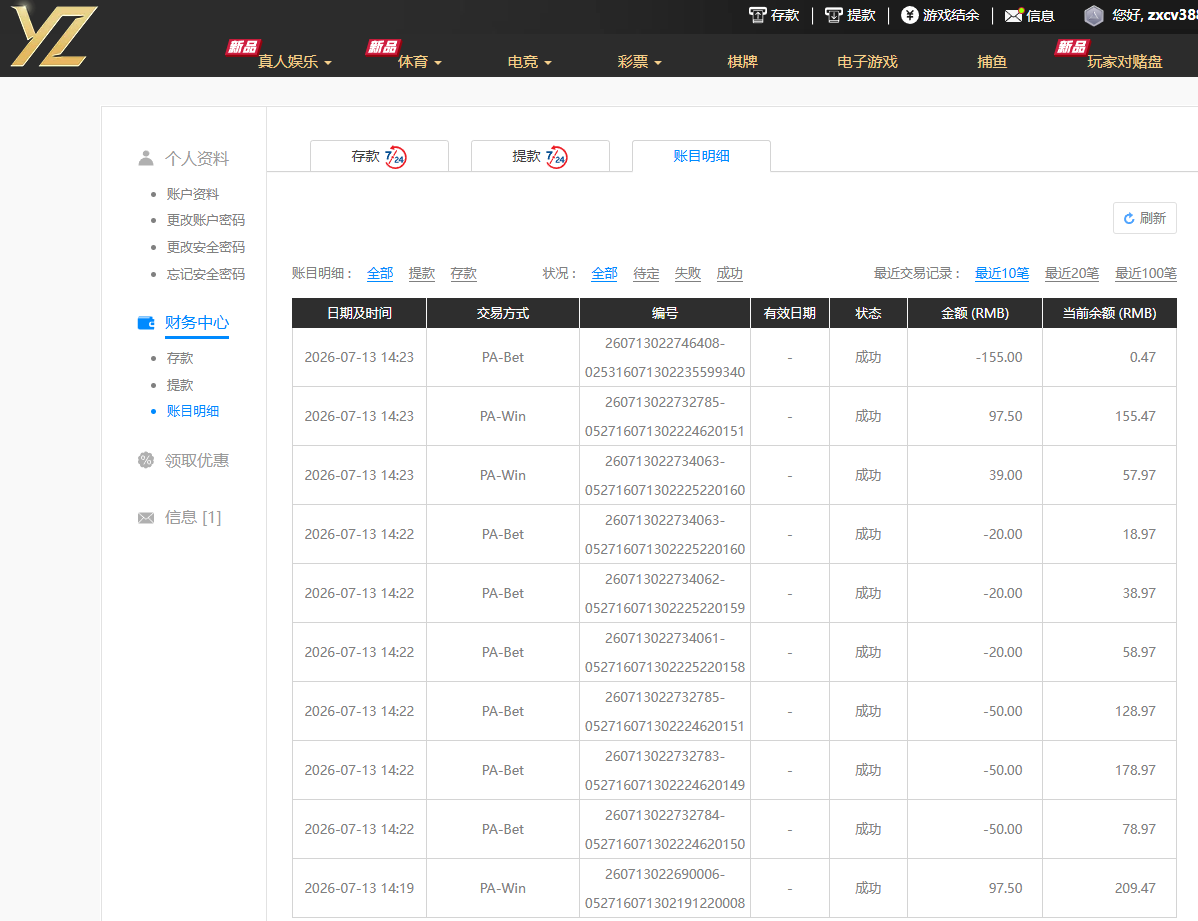Click the username 您好, zxcv38 text
This screenshot has height=921, width=1198.
(1154, 15)
